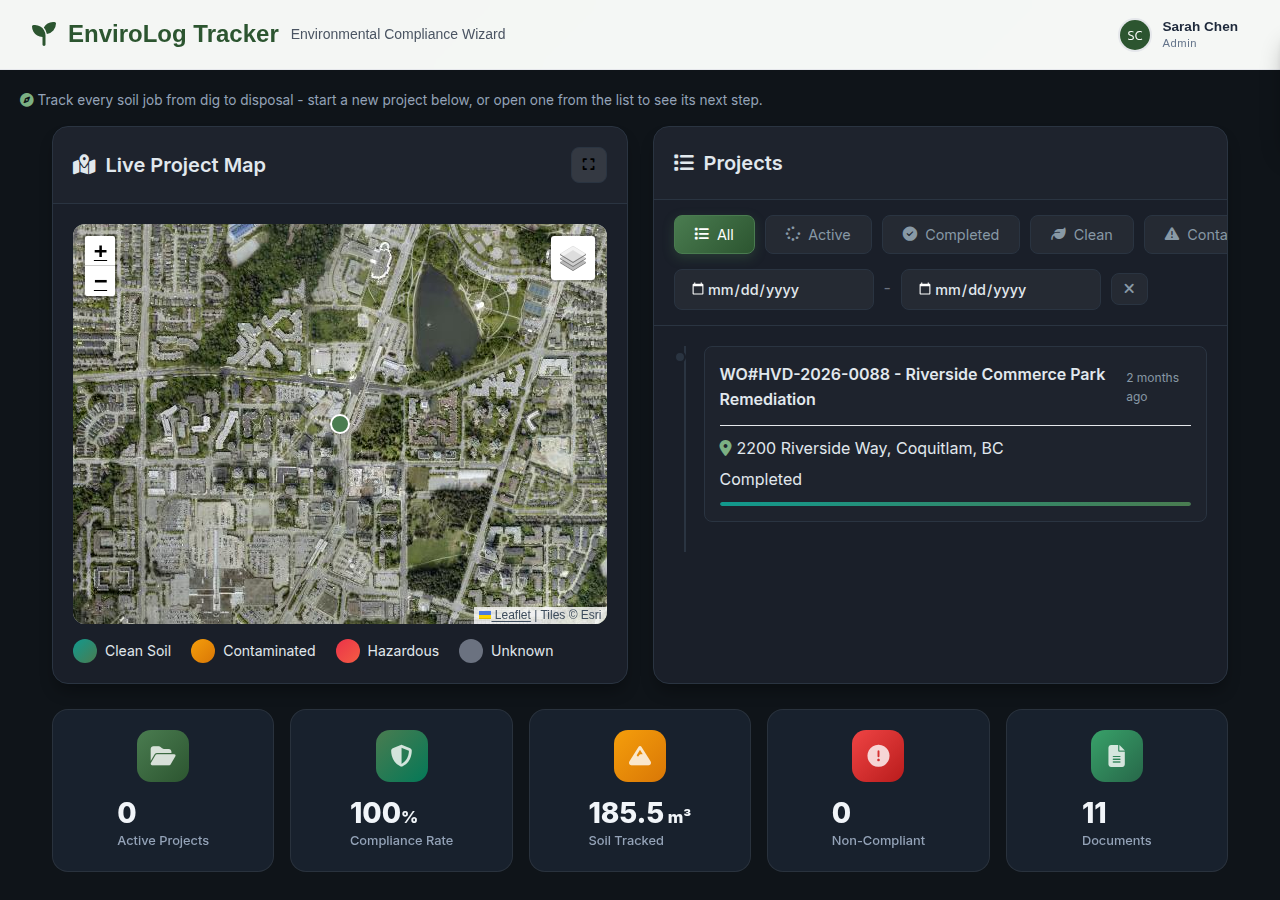Click the Non-Compliant alert icon
Image resolution: width=1280 pixels, height=900 pixels.
click(878, 756)
